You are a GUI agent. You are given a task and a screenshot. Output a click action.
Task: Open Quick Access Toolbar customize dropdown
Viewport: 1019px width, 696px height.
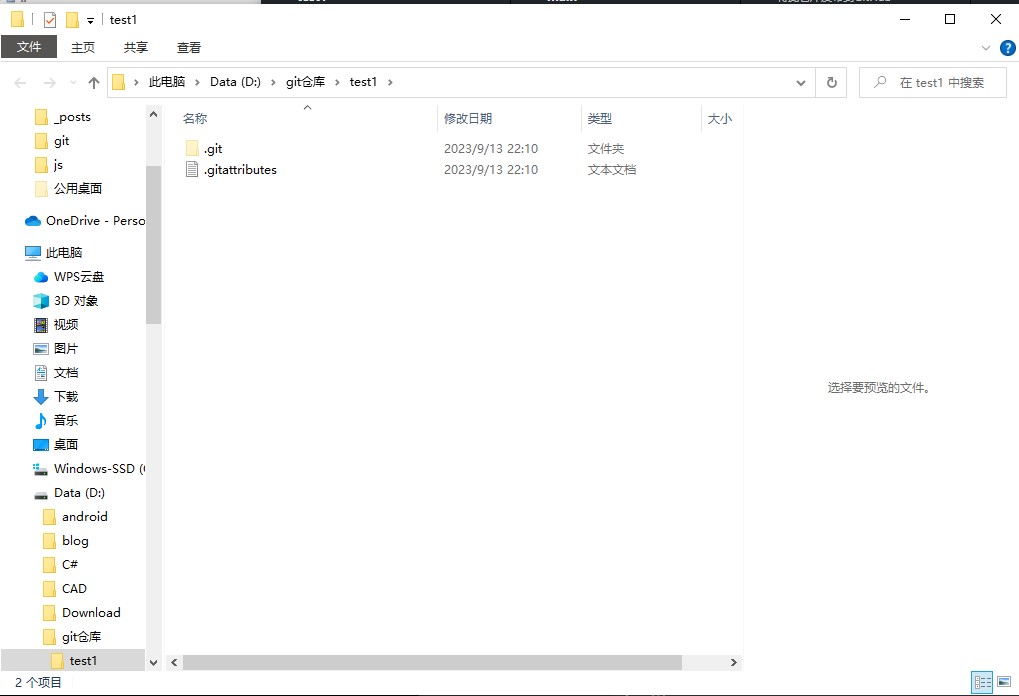click(90, 20)
